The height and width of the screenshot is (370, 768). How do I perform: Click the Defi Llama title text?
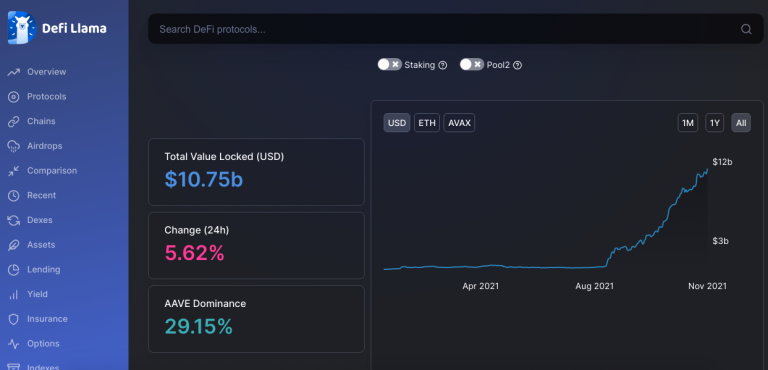coord(74,28)
